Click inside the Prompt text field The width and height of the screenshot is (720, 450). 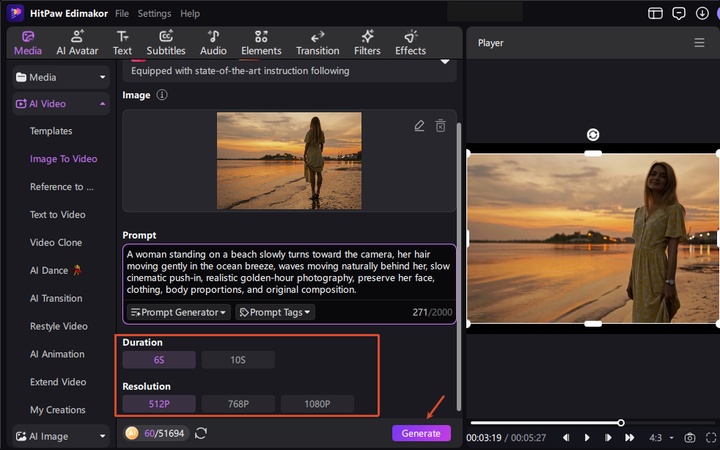(x=289, y=272)
